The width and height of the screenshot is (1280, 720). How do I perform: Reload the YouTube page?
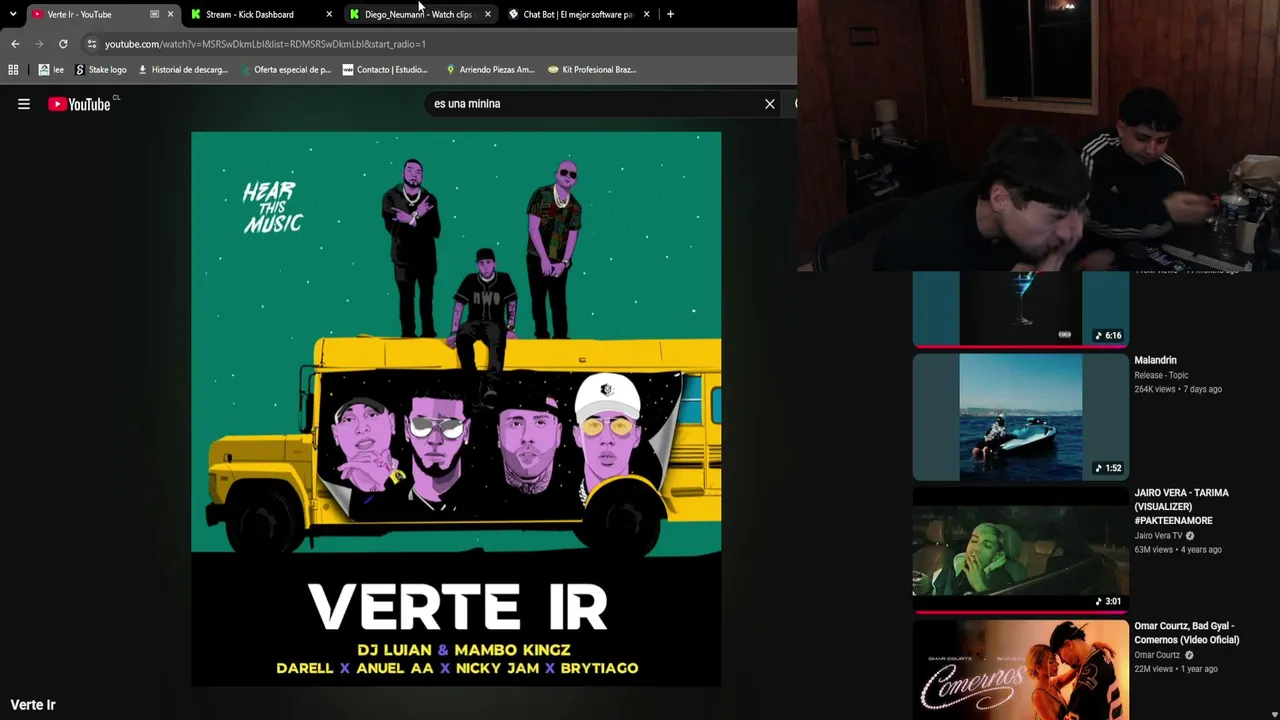pyautogui.click(x=63, y=44)
